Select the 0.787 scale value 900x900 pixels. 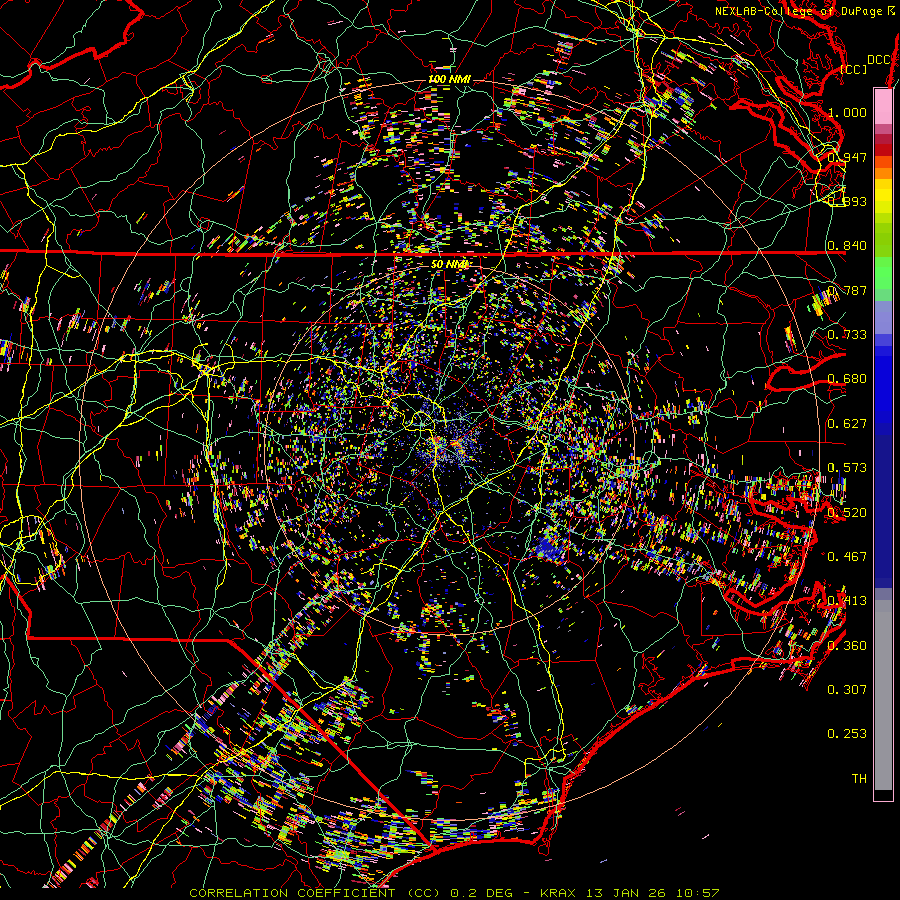pos(847,290)
